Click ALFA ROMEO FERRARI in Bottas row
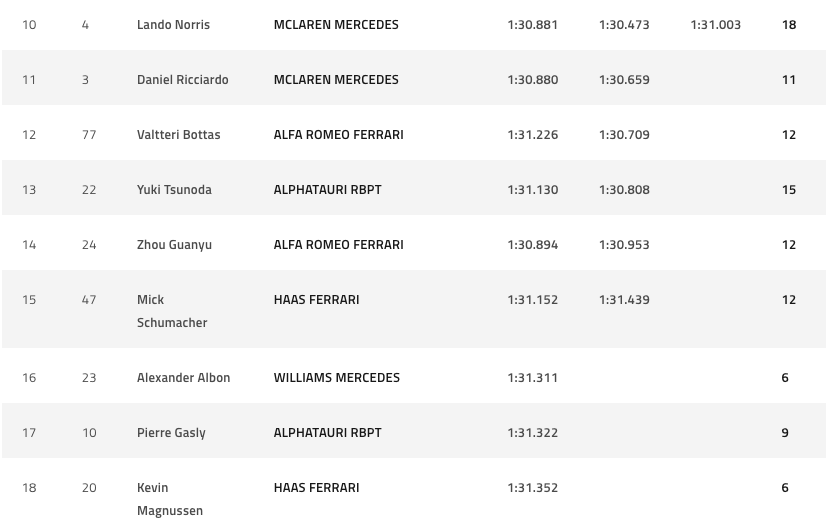The image size is (826, 525). coord(339,135)
